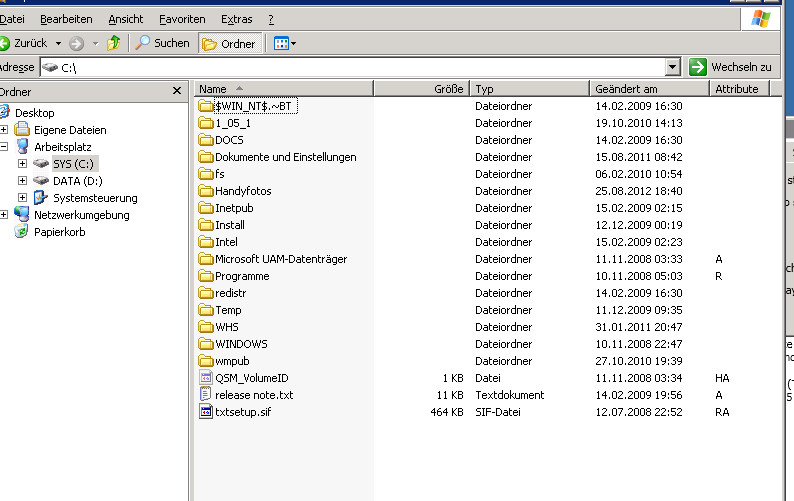Click the $WIN_NT$.~BT folder icon
The height and width of the screenshot is (501, 794).
206,106
